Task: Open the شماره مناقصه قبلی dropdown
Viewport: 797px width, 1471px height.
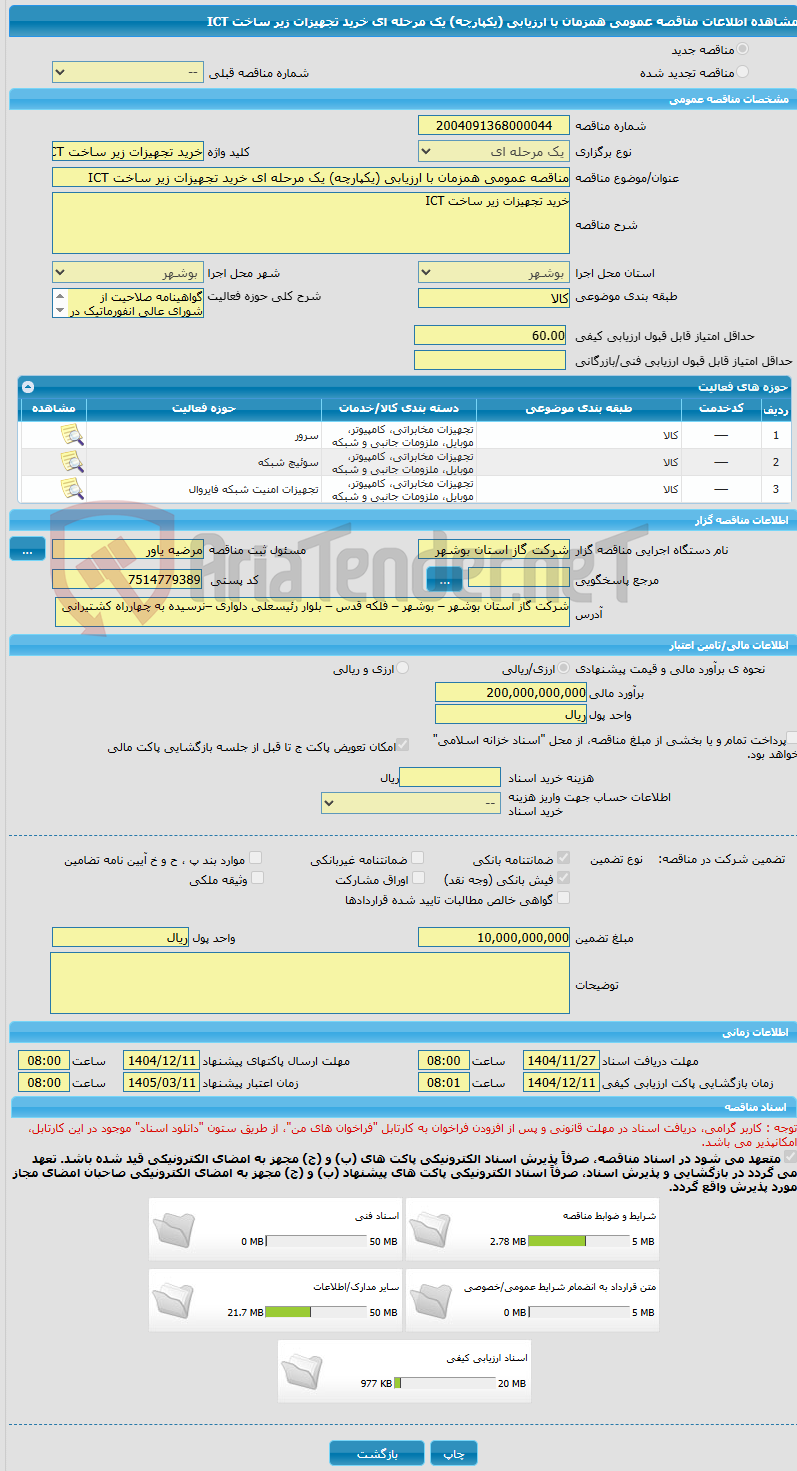Action: click(127, 73)
